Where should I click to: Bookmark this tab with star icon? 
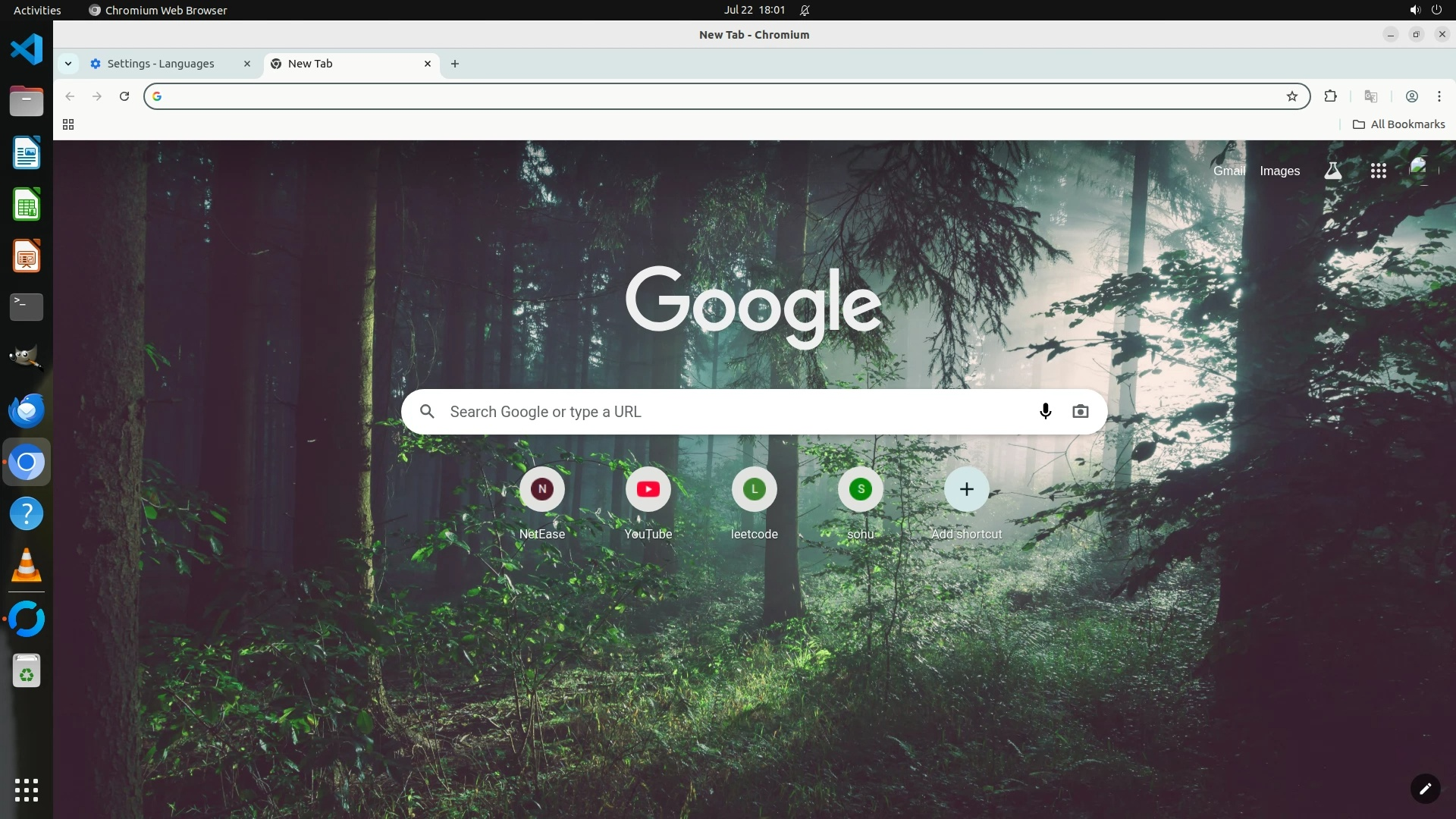pyautogui.click(x=1292, y=96)
